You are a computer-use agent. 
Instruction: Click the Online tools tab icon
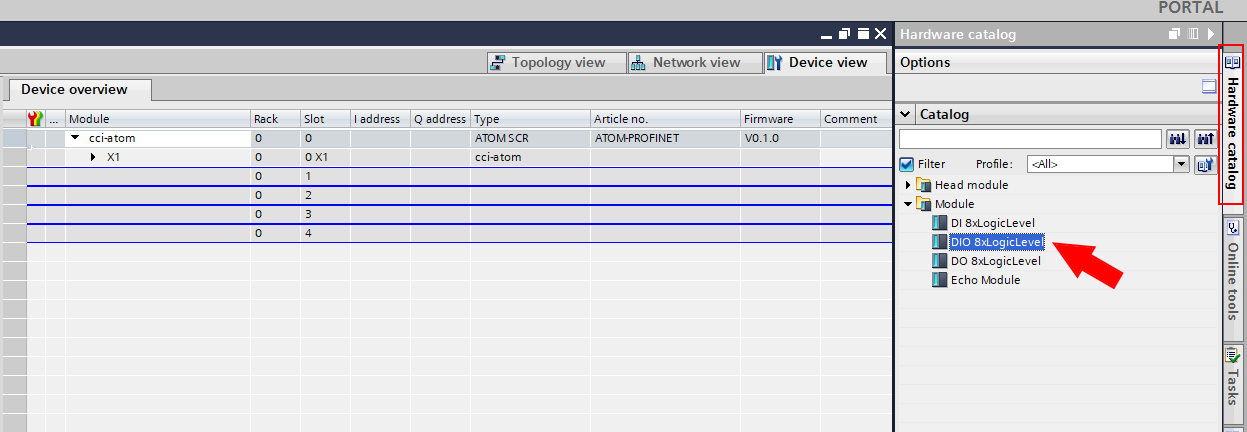[1232, 227]
